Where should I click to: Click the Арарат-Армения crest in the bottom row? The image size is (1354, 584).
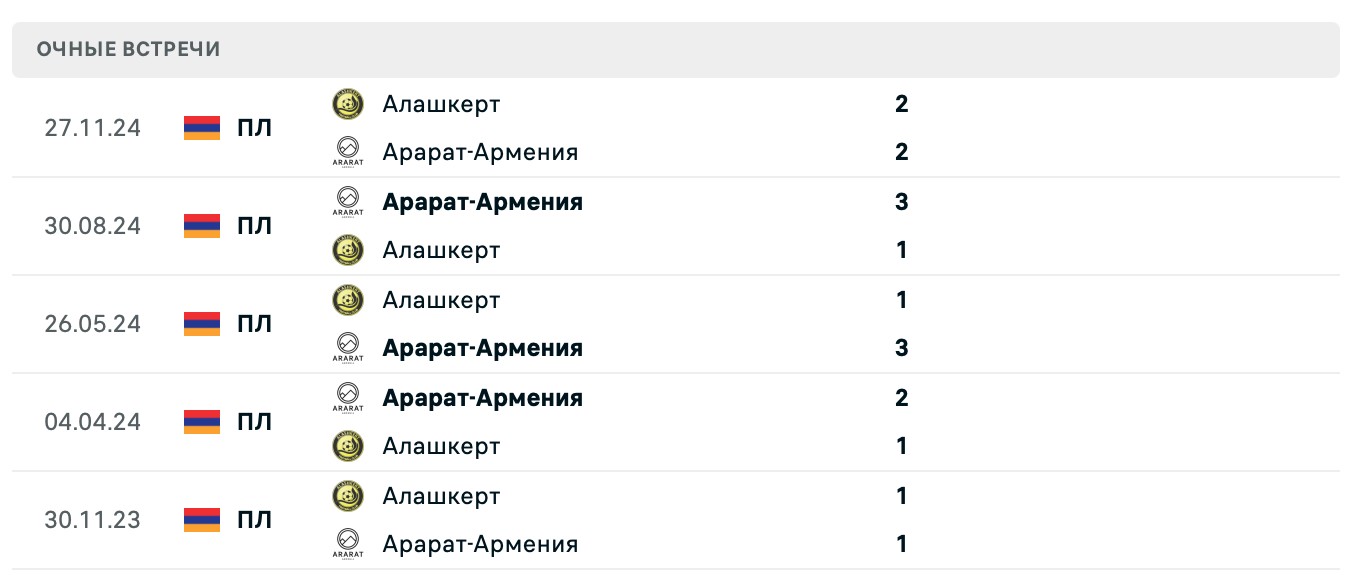[x=347, y=544]
